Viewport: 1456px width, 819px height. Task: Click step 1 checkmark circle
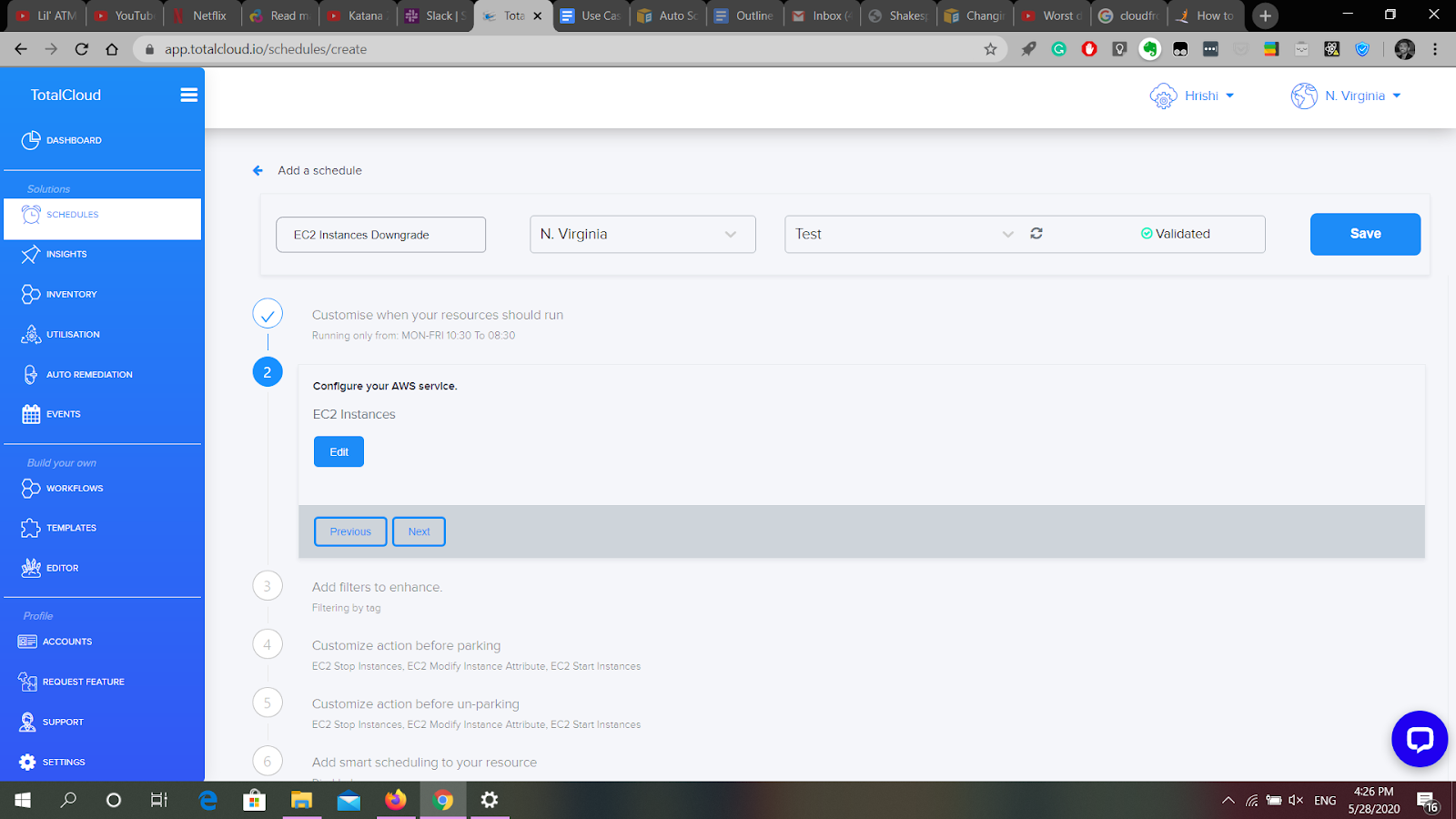click(x=268, y=314)
